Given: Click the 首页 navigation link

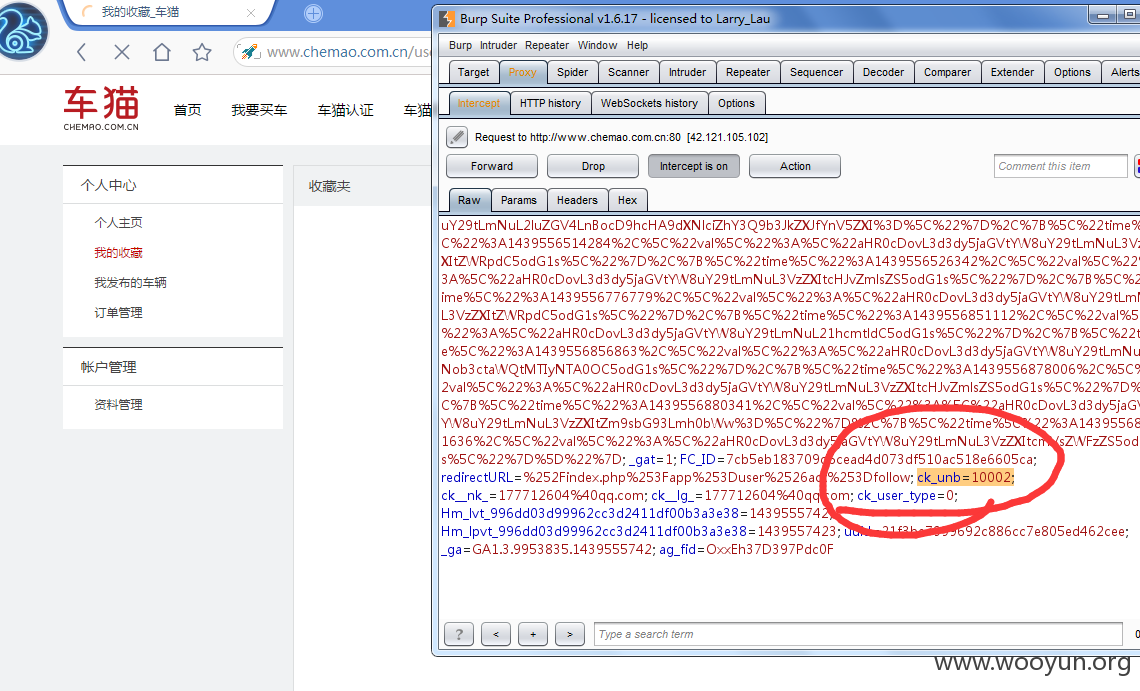Looking at the screenshot, I should pyautogui.click(x=187, y=110).
